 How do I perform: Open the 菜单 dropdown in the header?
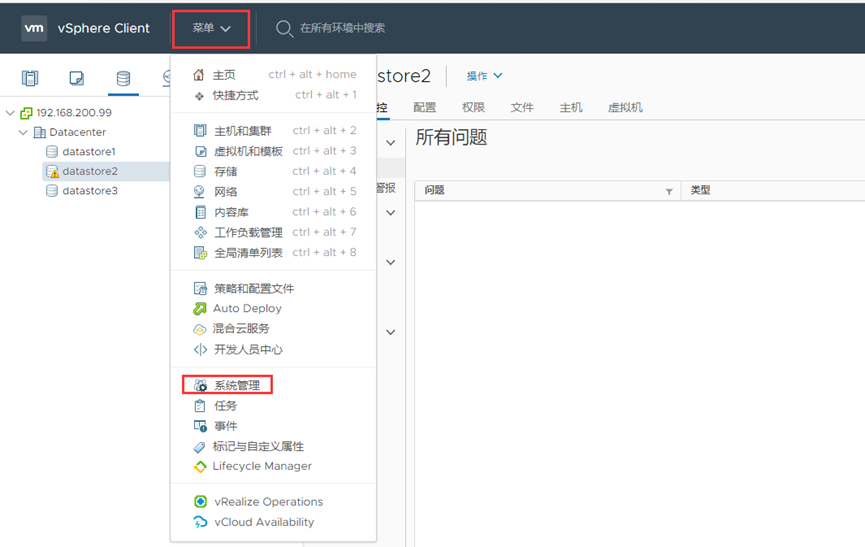[211, 28]
